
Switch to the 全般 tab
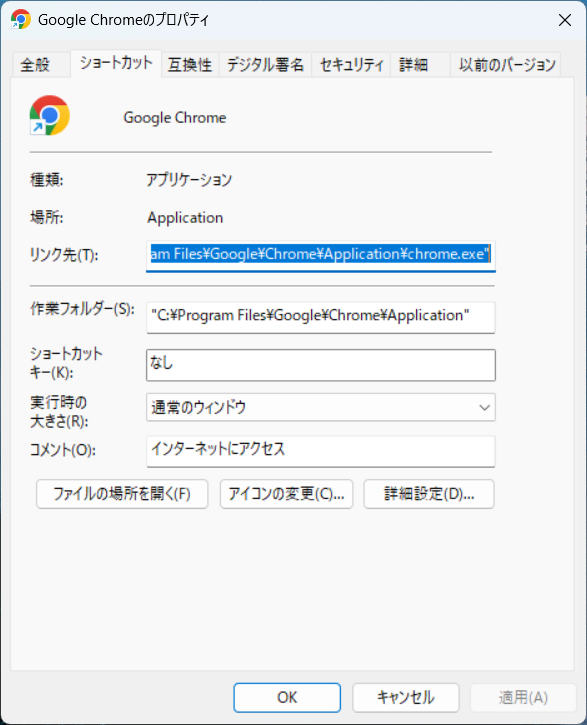(x=35, y=64)
